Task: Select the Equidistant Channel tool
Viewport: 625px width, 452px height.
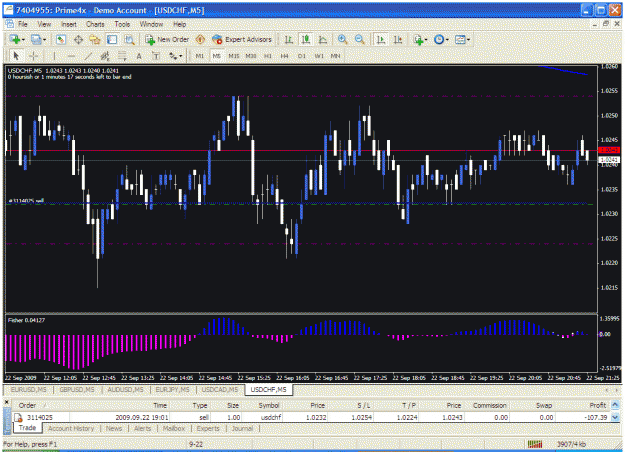Action: coord(105,56)
